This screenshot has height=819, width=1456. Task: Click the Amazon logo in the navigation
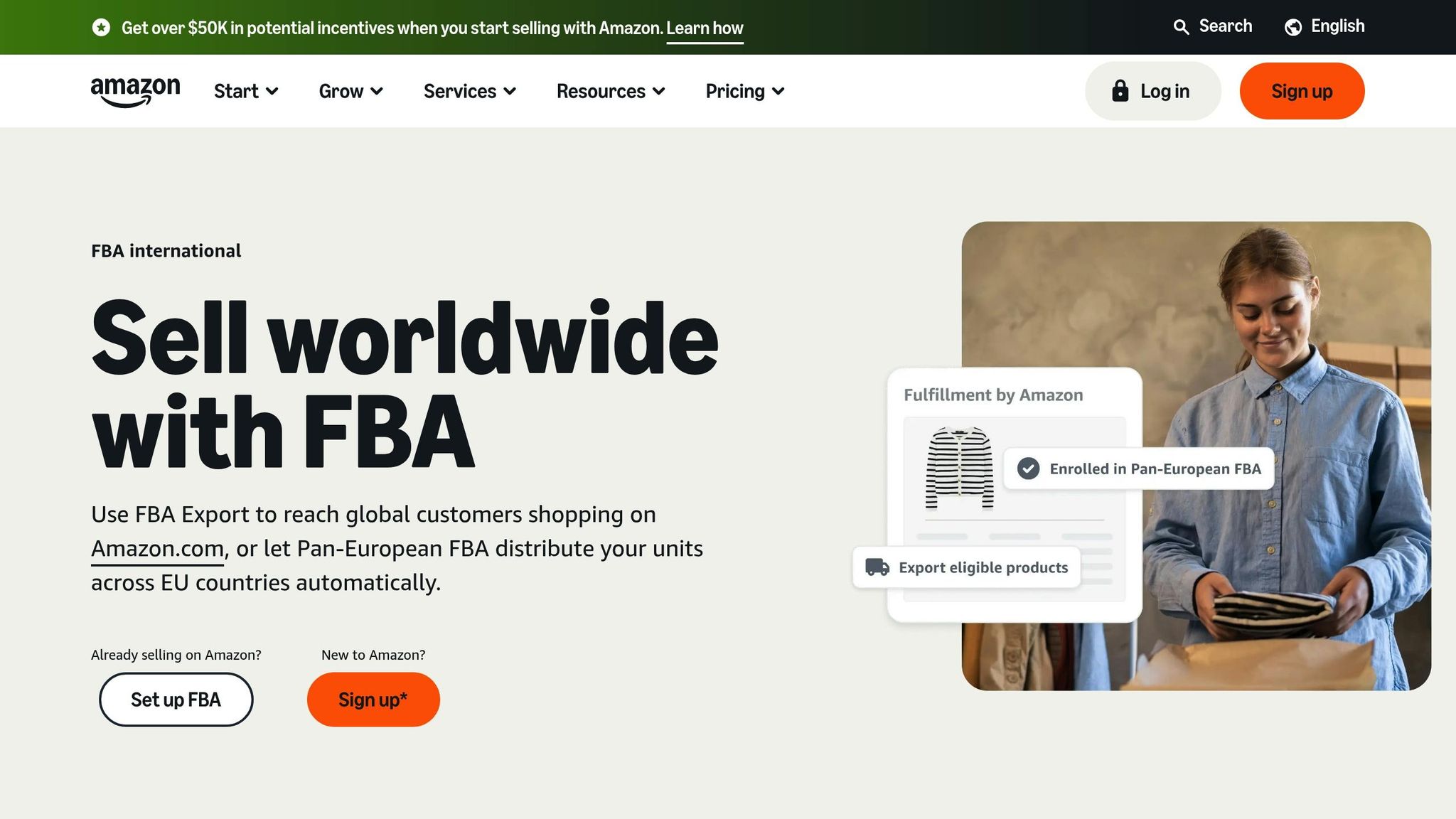pyautogui.click(x=134, y=90)
